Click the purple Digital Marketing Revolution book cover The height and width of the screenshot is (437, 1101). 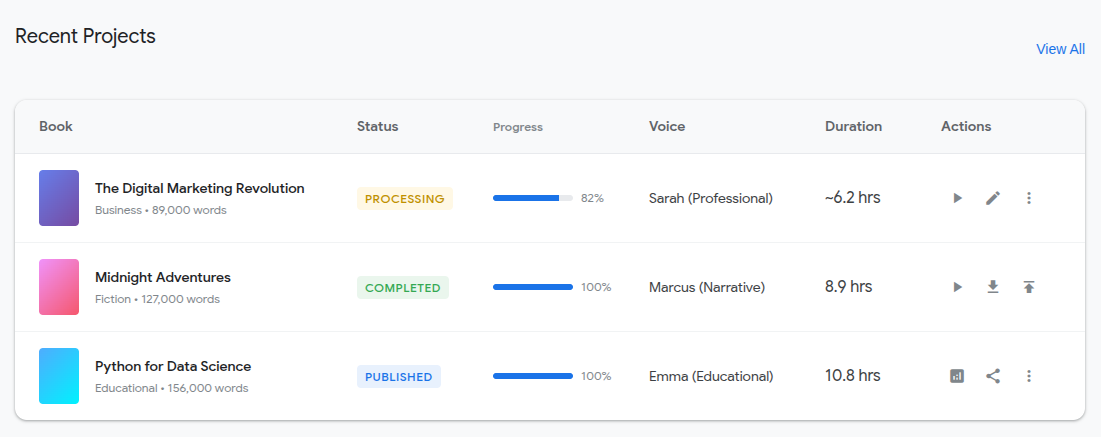coord(59,198)
